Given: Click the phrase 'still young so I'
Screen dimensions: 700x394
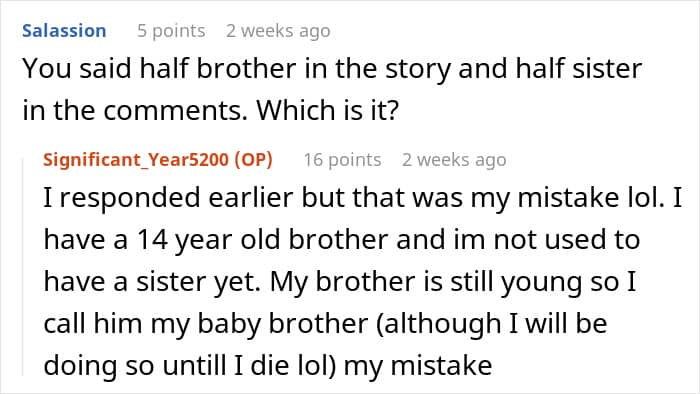Looking at the screenshot, I should [x=543, y=282].
